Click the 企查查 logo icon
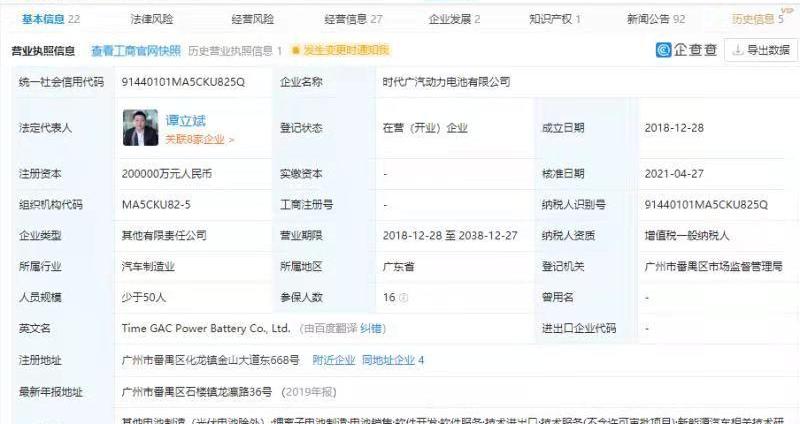Screen dimensions: 800x424 [663, 50]
